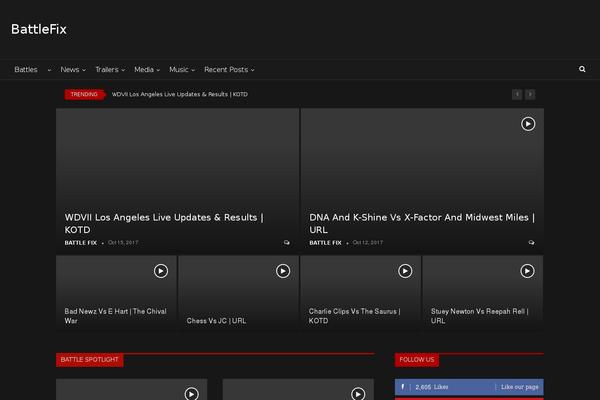
Task: Play icon on Bad Newz Vs E Hart card
Action: pos(161,271)
